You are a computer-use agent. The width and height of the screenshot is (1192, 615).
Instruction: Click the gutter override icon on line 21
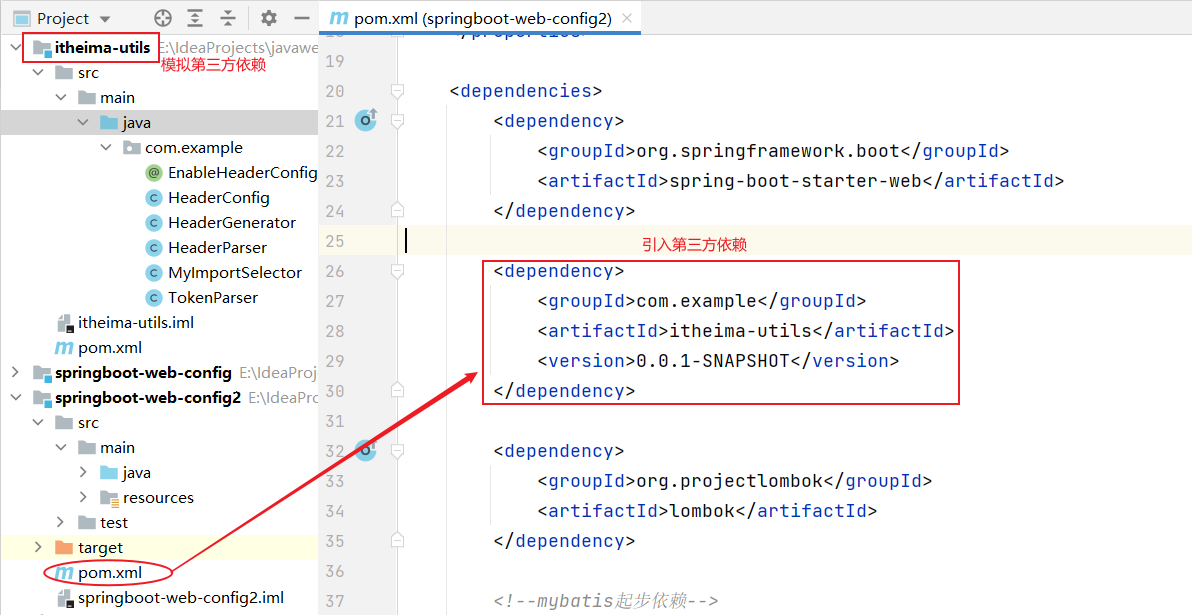click(x=366, y=121)
